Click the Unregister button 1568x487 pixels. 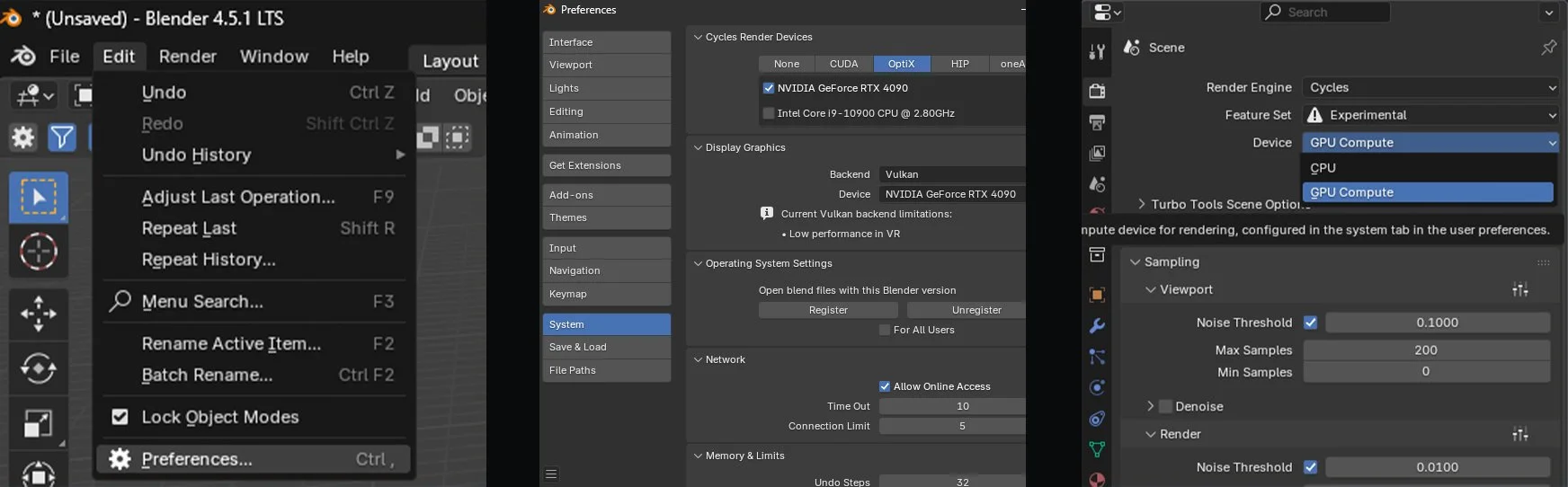[x=967, y=310]
